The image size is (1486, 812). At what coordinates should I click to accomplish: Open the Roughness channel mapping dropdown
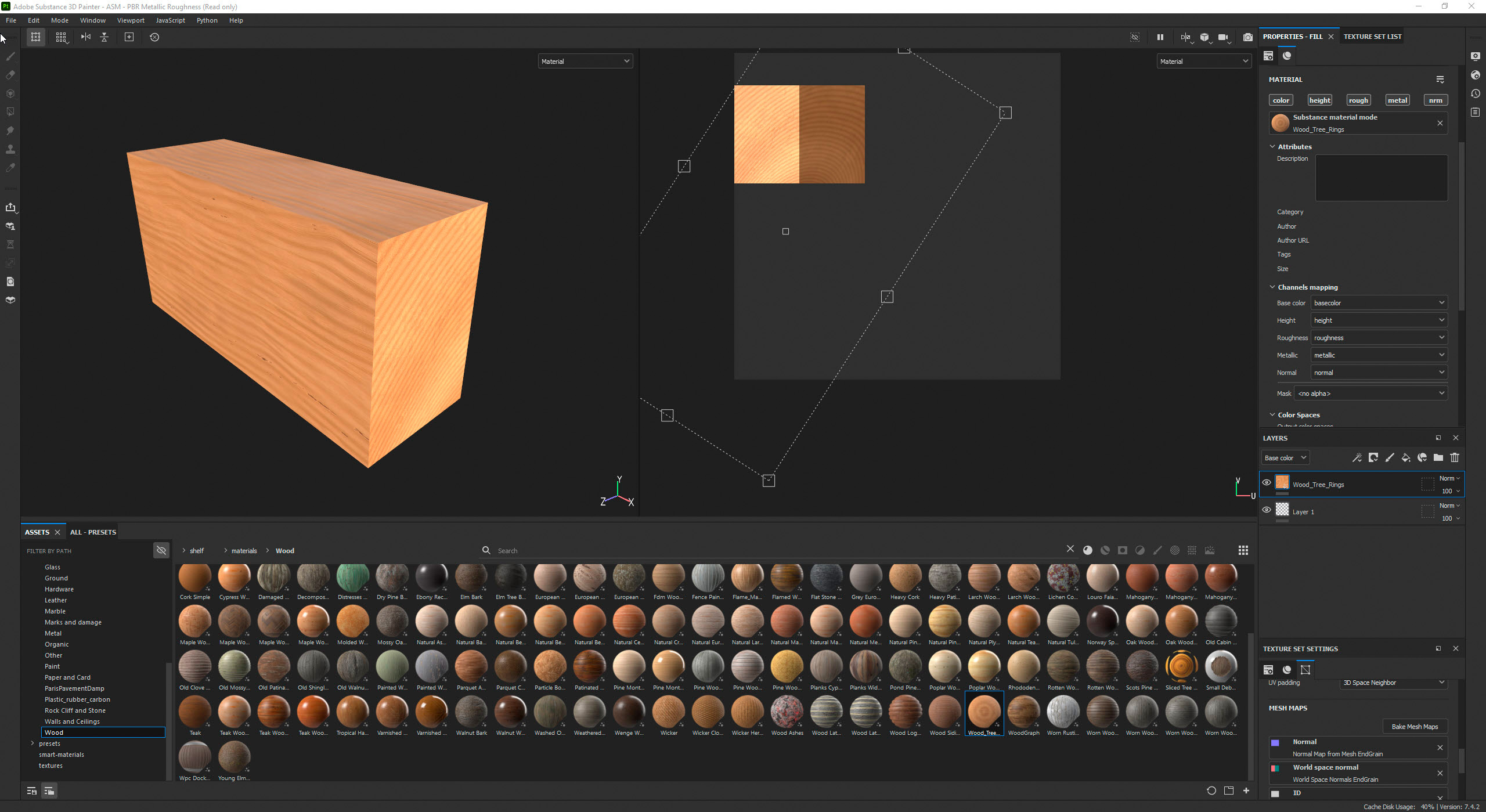1379,337
